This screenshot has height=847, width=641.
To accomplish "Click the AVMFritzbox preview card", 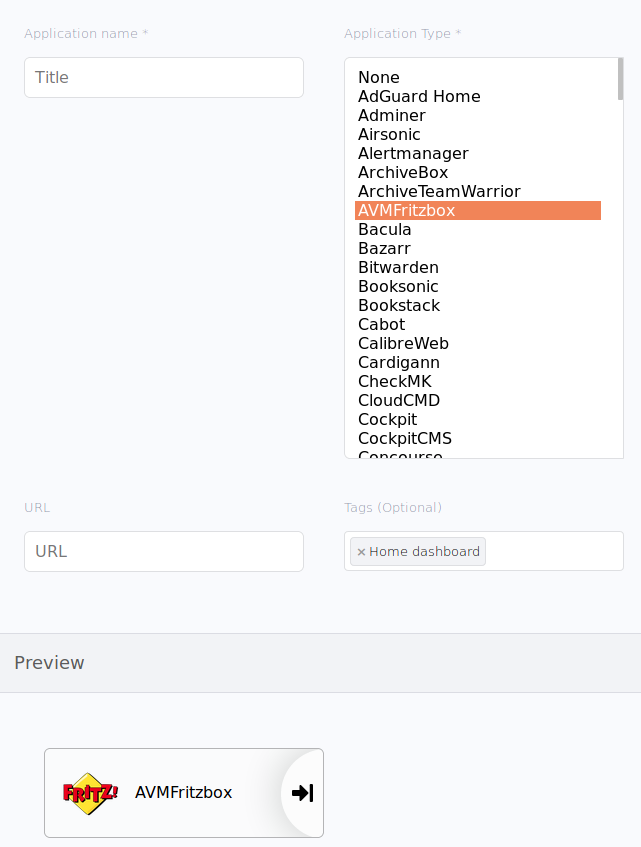I will [x=184, y=792].
